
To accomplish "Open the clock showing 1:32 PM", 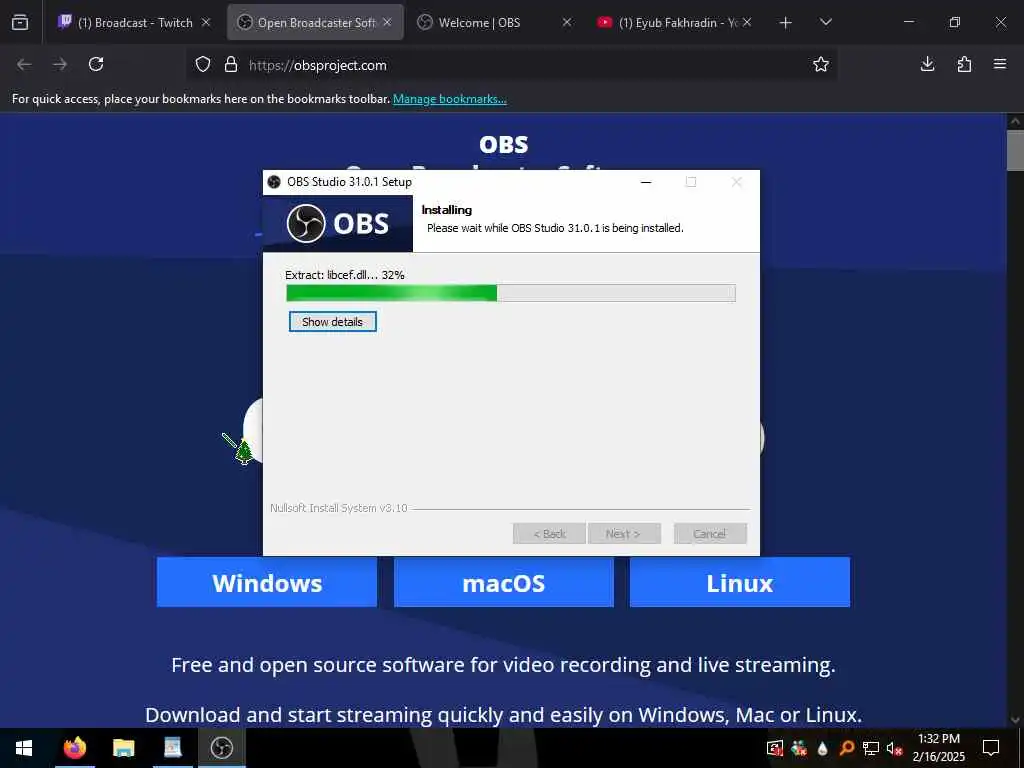I will pyautogui.click(x=938, y=748).
